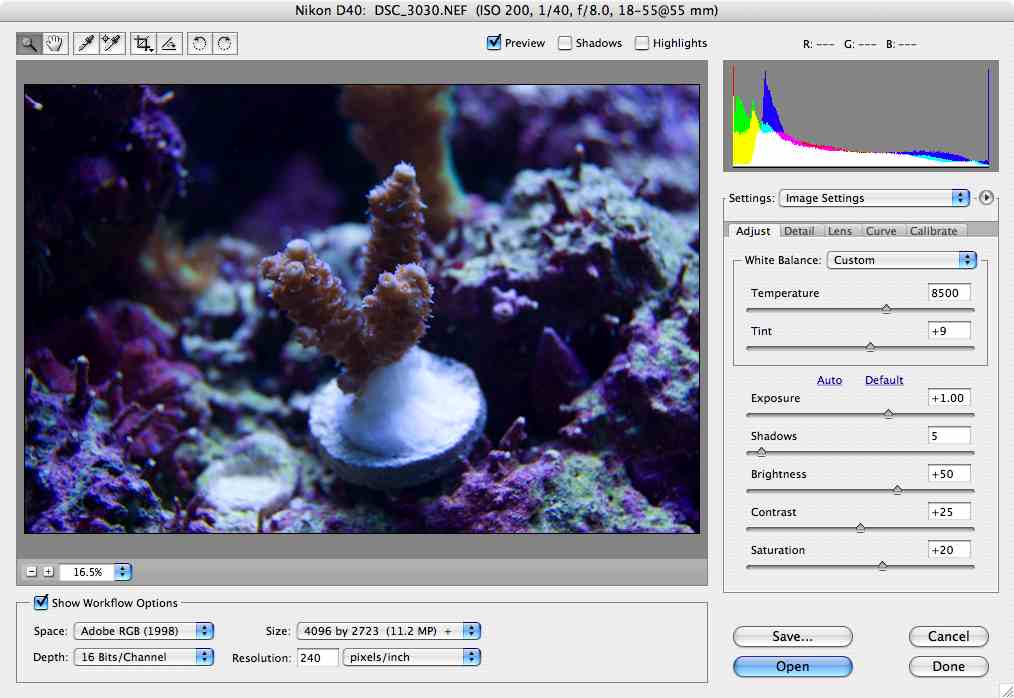Uncheck Show Workflow Options
The image size is (1014, 698).
(41, 602)
